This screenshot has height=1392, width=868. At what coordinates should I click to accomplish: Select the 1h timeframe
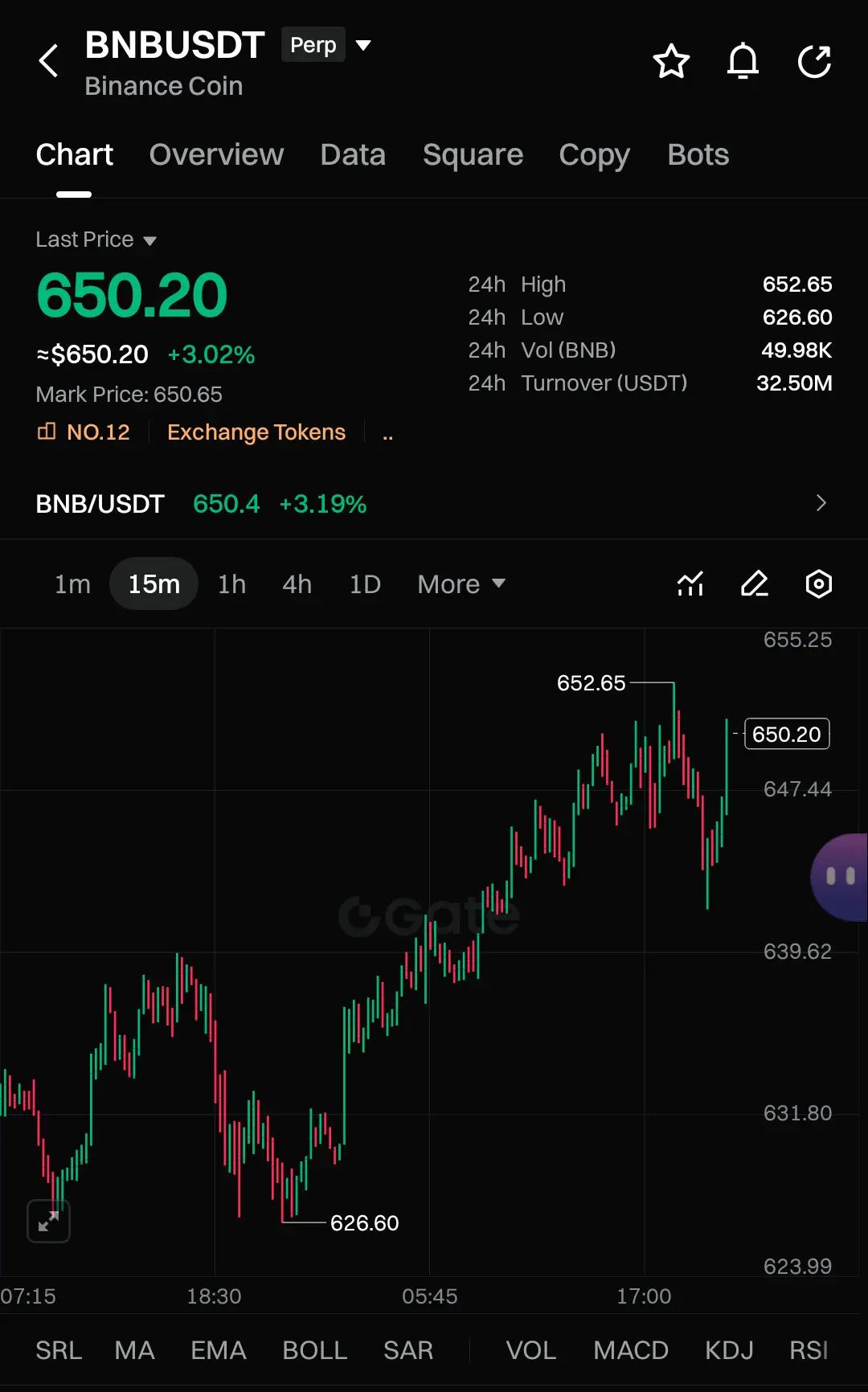232,584
